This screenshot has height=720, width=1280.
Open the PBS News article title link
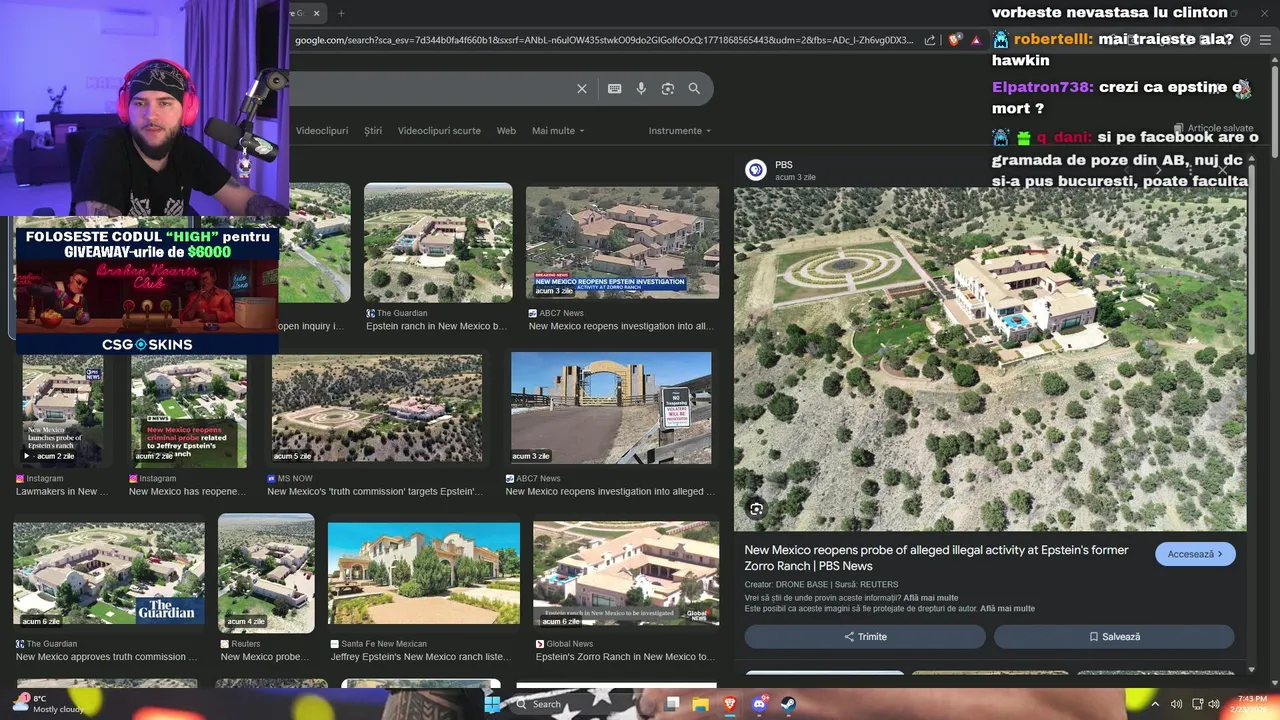pos(936,558)
